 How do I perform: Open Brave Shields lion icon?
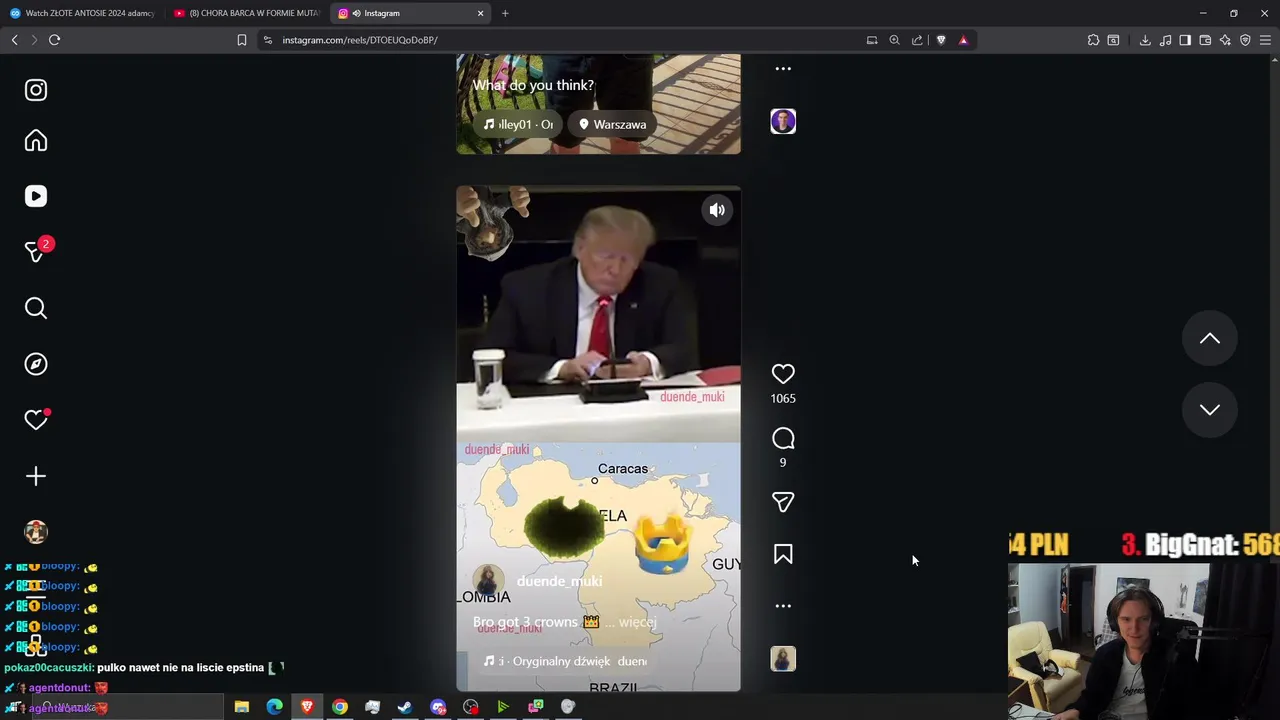[941, 40]
